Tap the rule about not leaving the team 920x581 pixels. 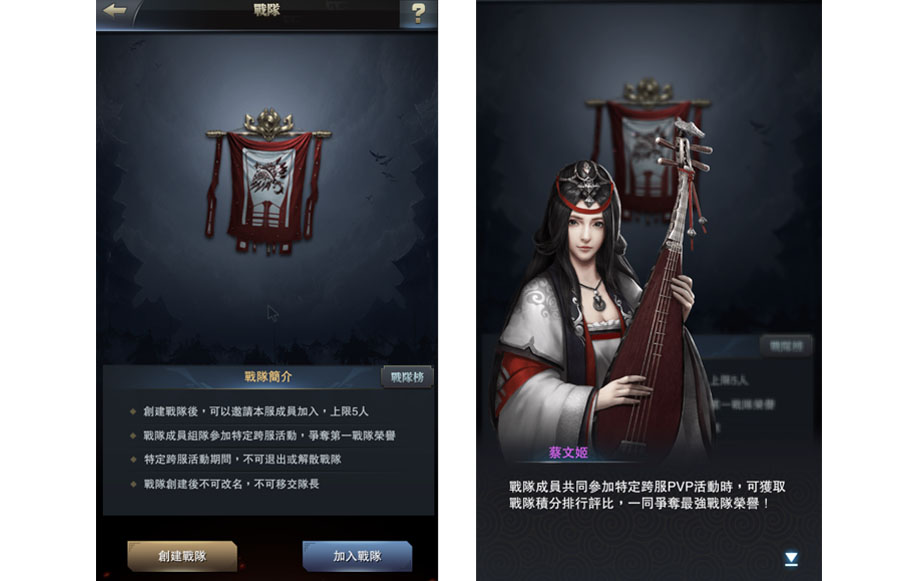pos(242,460)
